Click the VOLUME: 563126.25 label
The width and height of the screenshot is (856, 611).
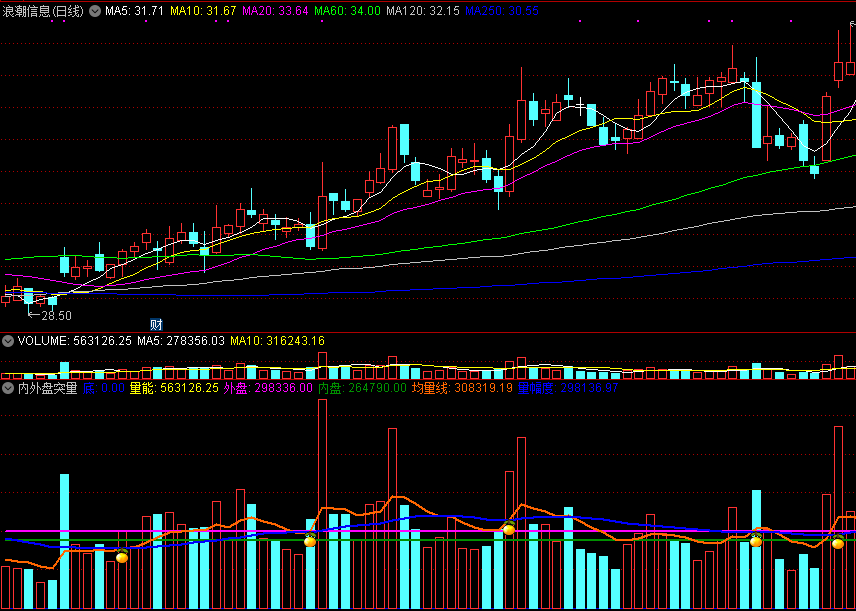(75, 341)
